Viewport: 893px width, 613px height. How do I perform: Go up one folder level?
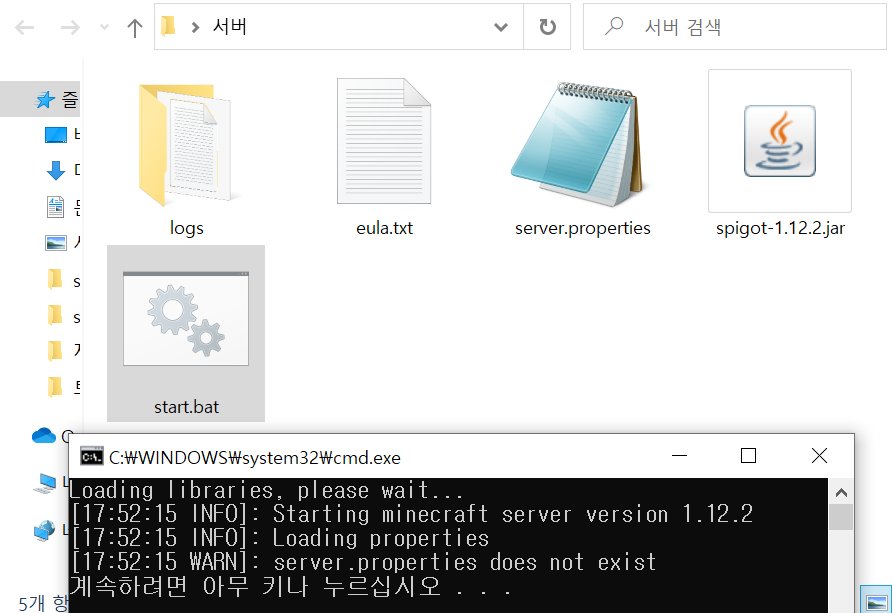coord(135,27)
